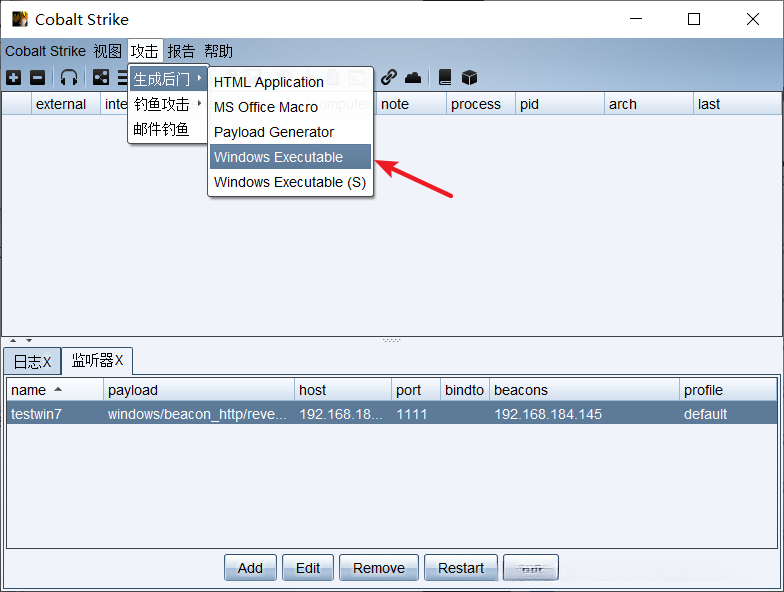Click the last column header

(738, 104)
